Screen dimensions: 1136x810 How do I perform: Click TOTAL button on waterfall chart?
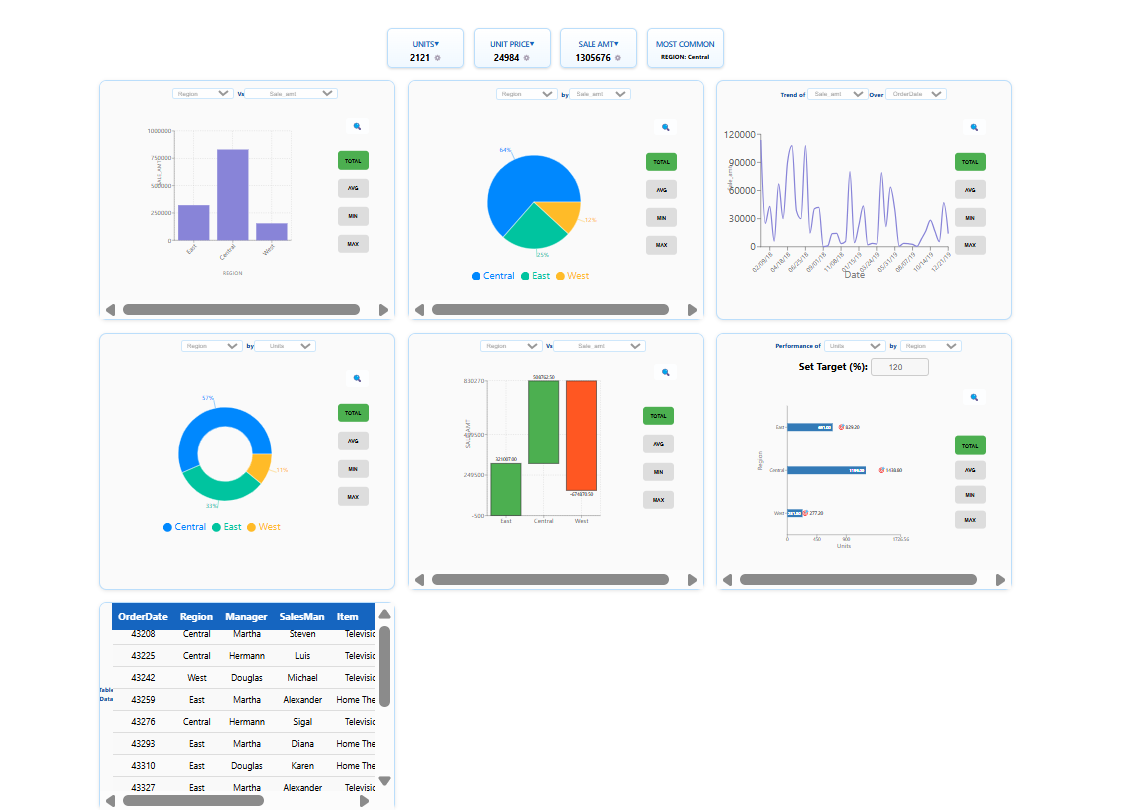click(659, 416)
